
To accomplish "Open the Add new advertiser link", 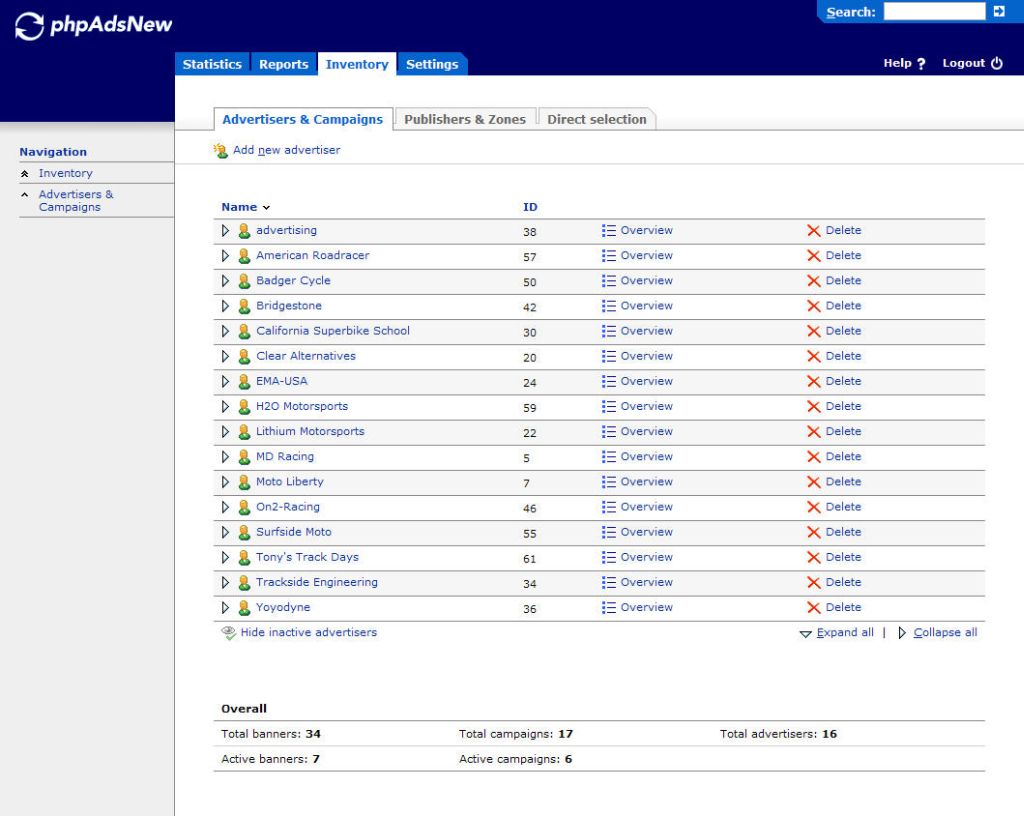I will coord(287,150).
